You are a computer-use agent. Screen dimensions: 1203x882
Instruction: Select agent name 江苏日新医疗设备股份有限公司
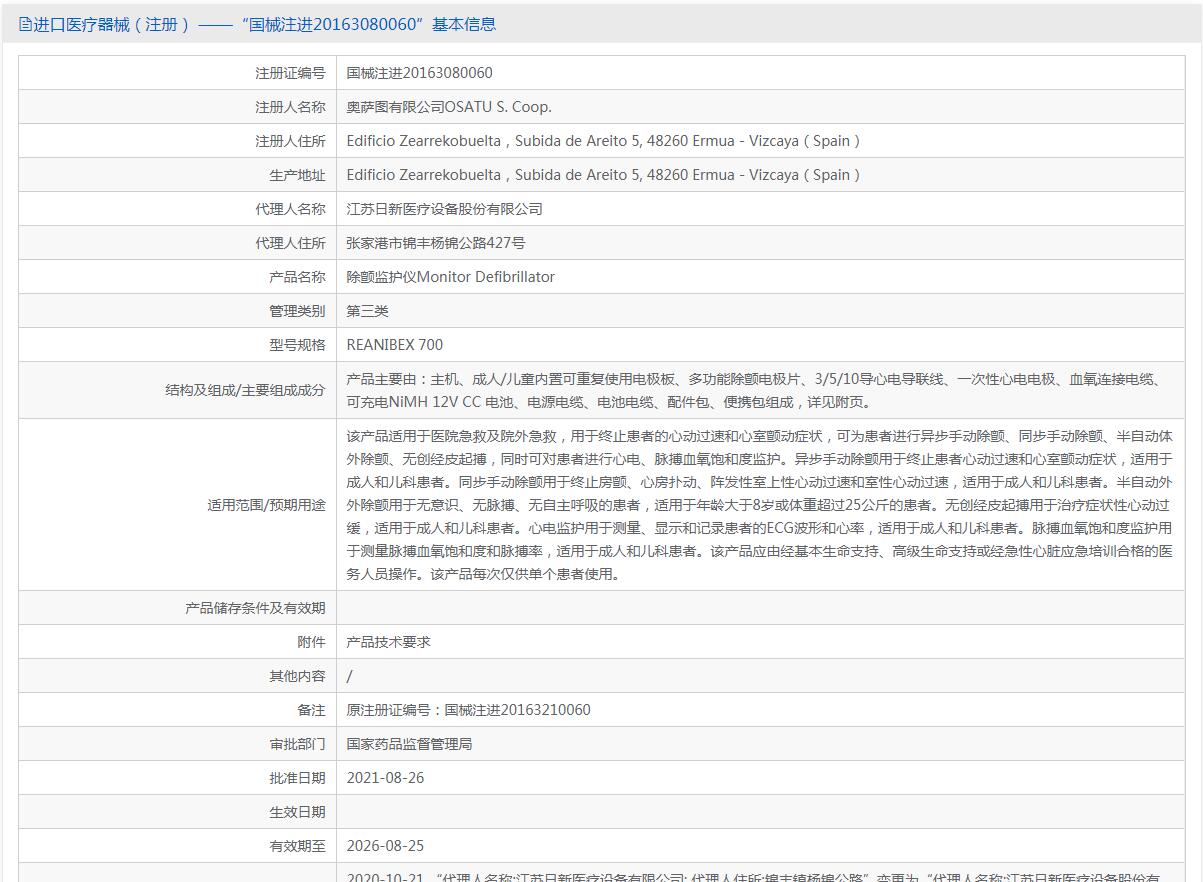pyautogui.click(x=444, y=209)
